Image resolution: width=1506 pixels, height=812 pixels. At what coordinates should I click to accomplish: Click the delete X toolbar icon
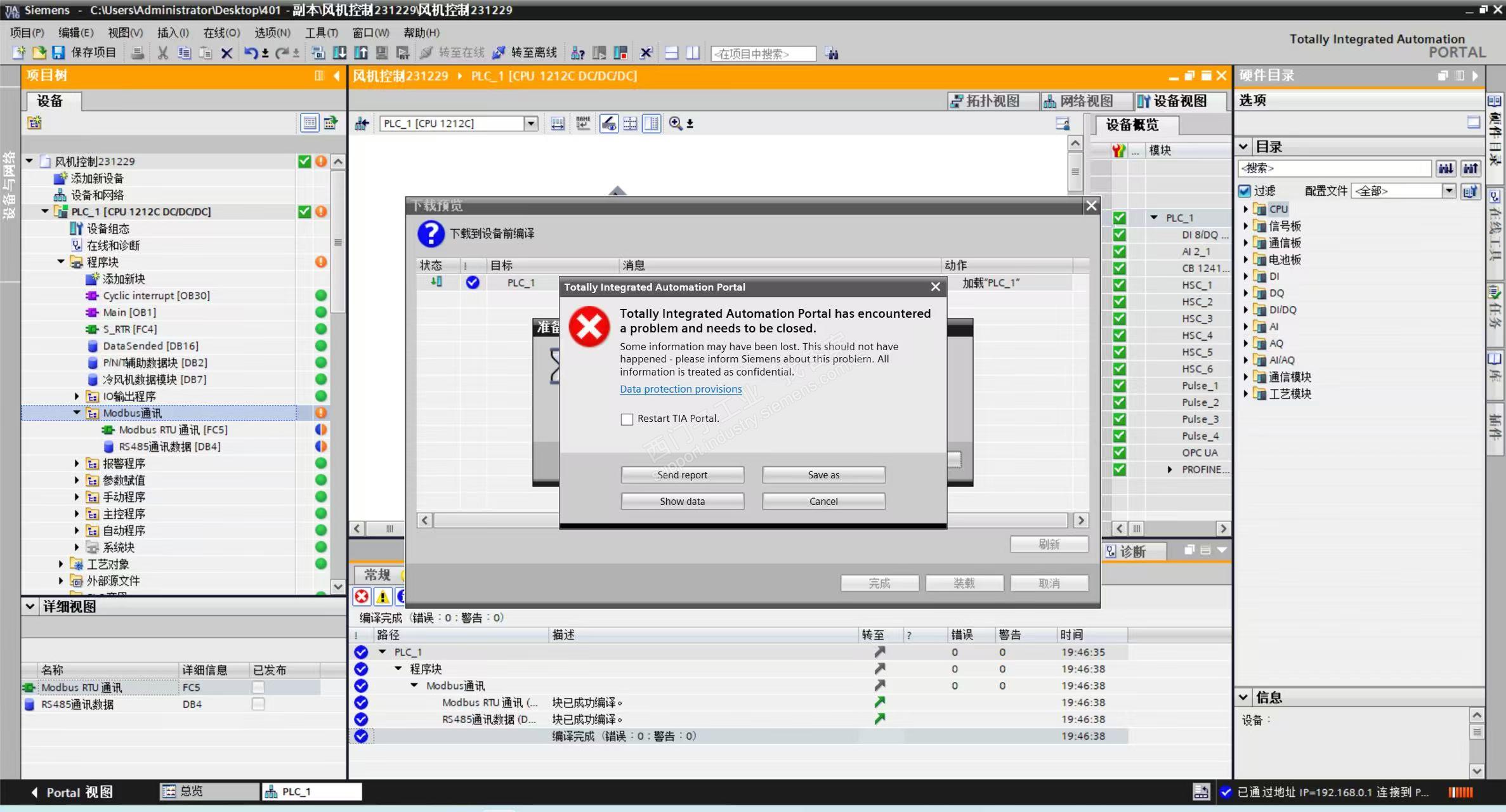(226, 53)
